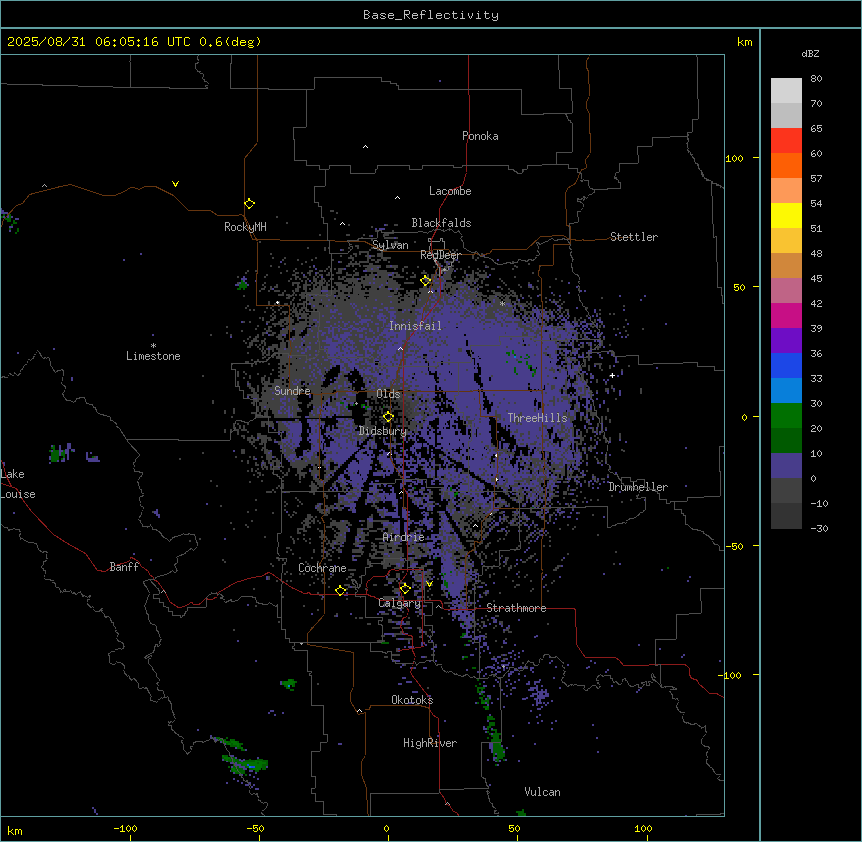The image size is (862, 842).
Task: Click the 100 tick on the vertical axis
Action: 734,158
